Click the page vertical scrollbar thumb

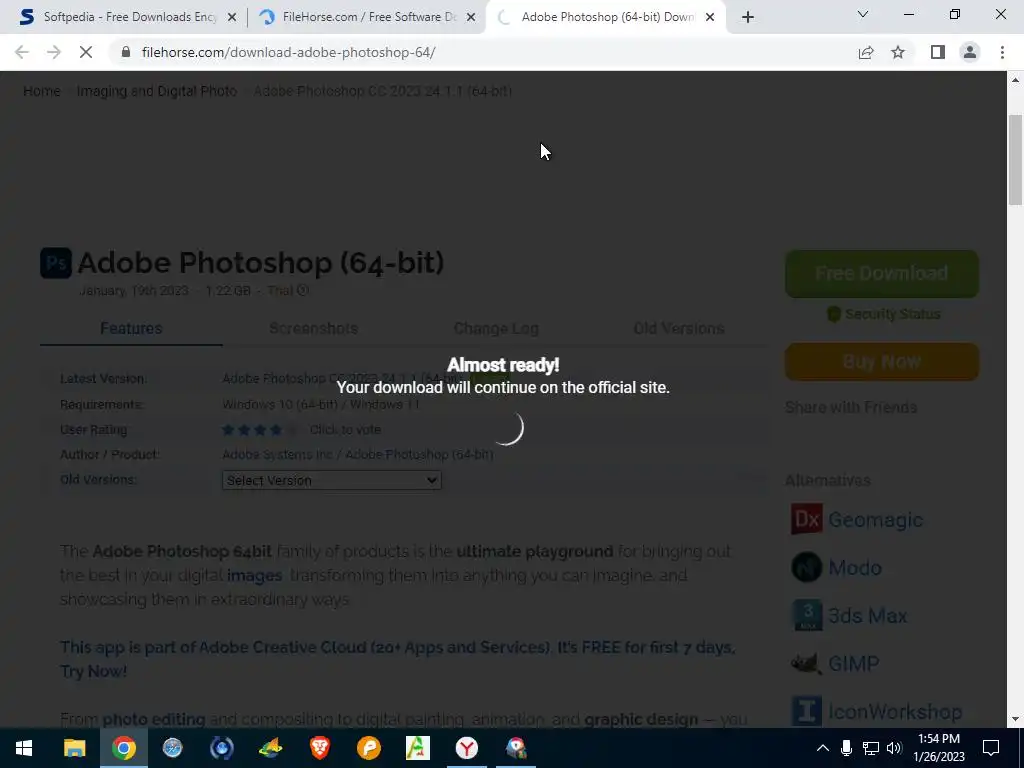click(1015, 160)
